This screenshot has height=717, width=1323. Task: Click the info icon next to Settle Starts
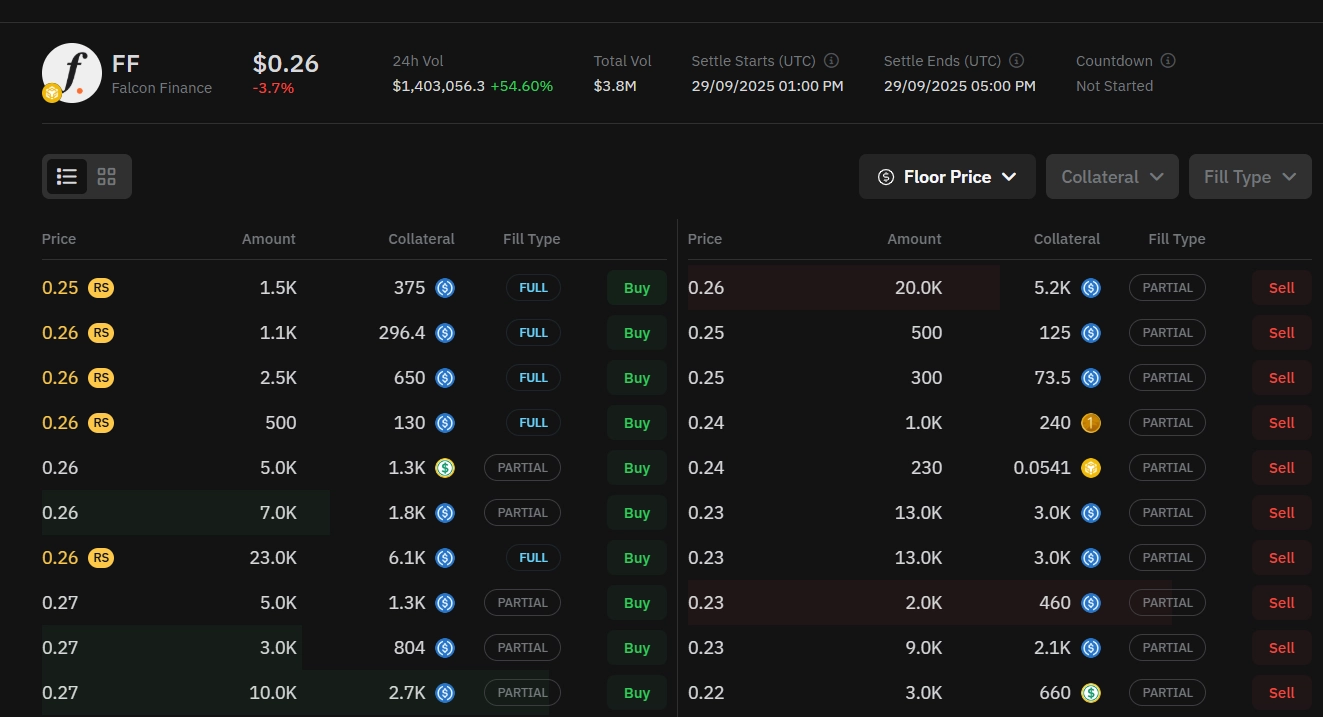pyautogui.click(x=831, y=60)
